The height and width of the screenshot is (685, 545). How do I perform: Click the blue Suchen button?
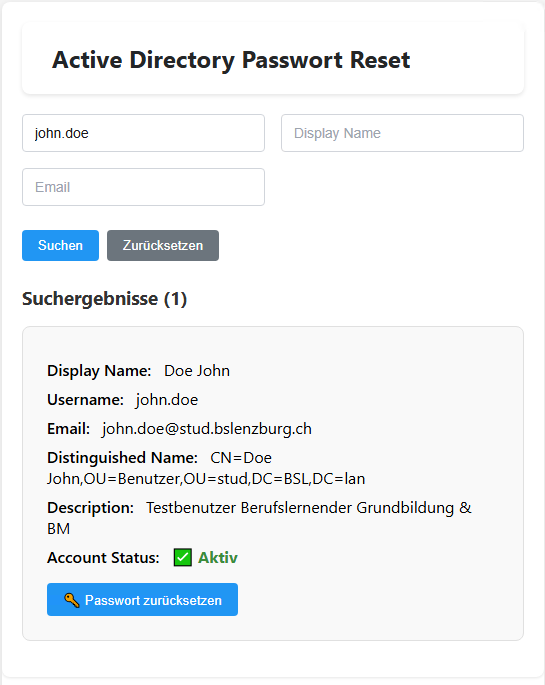pyautogui.click(x=60, y=246)
